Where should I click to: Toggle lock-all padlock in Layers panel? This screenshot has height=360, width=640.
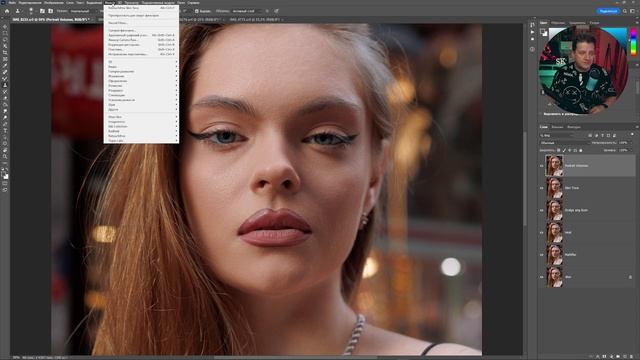pos(581,150)
